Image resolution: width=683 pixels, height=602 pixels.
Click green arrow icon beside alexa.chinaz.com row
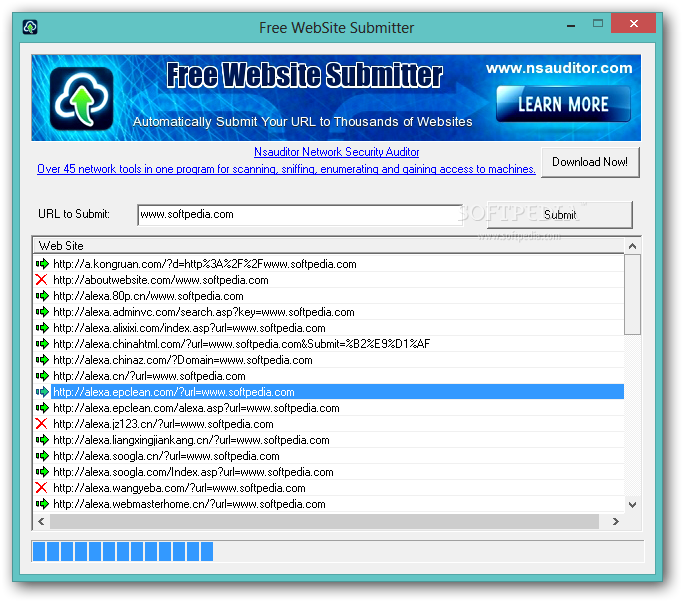[42, 360]
